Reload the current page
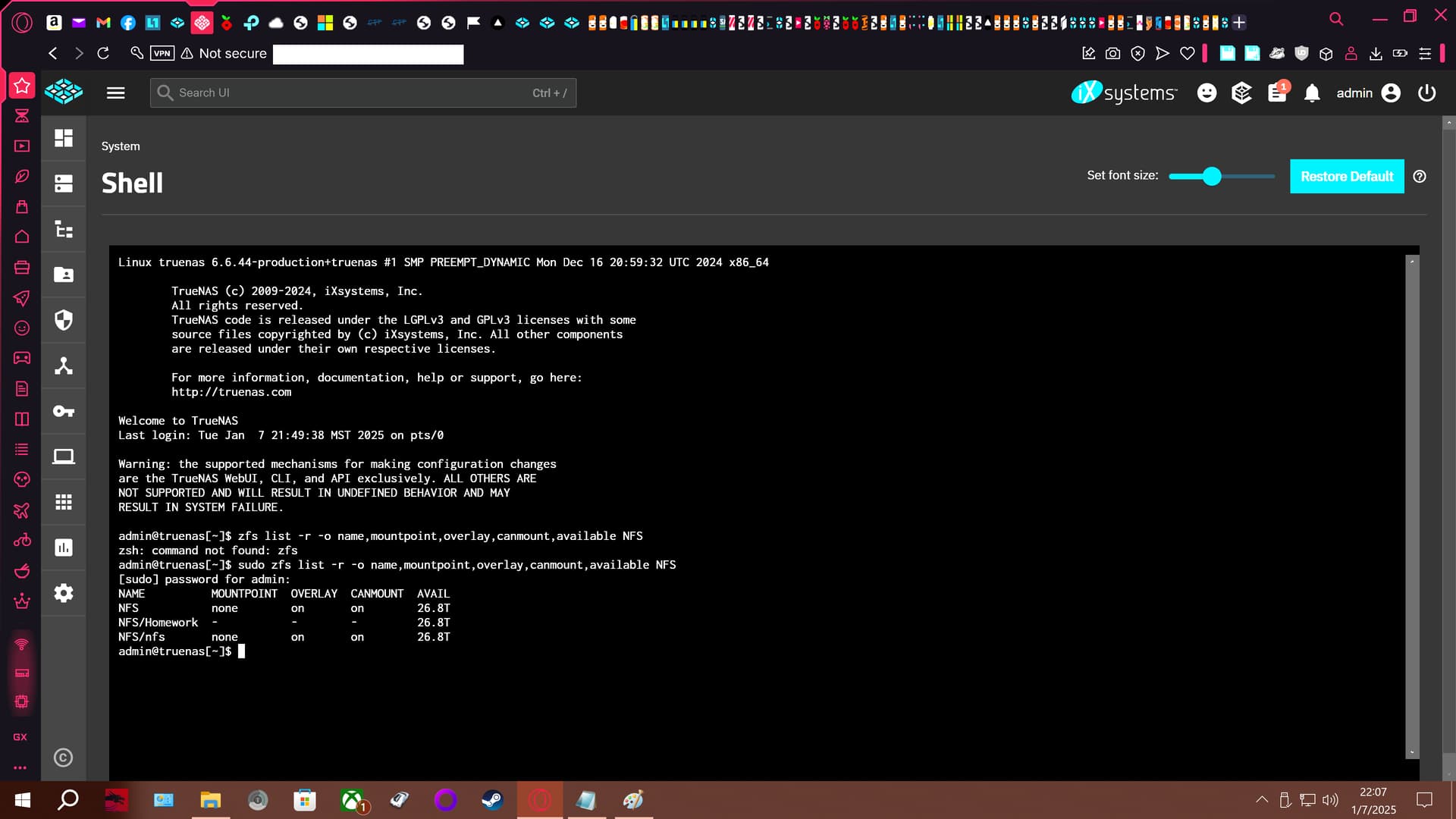Viewport: 1456px width, 819px height. [x=104, y=53]
